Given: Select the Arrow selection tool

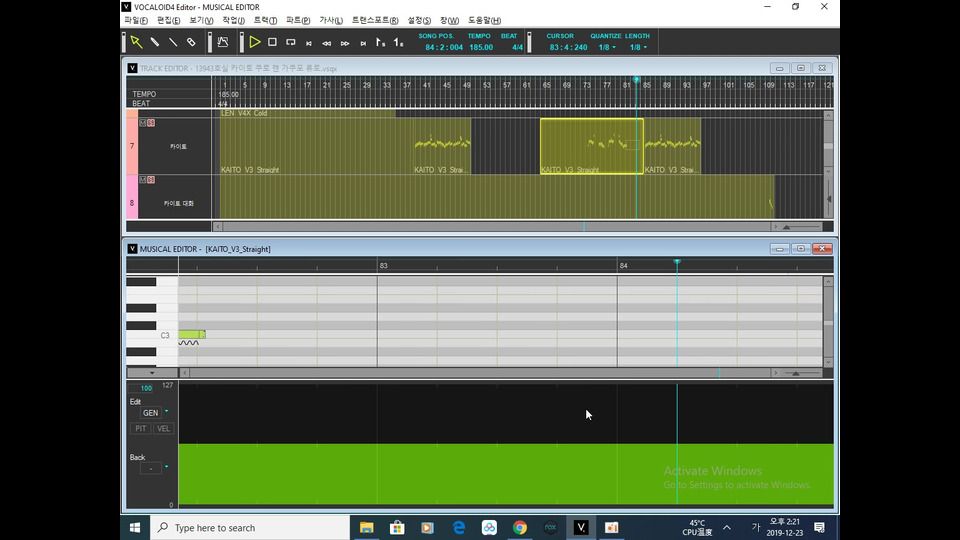Looking at the screenshot, I should click(x=136, y=42).
